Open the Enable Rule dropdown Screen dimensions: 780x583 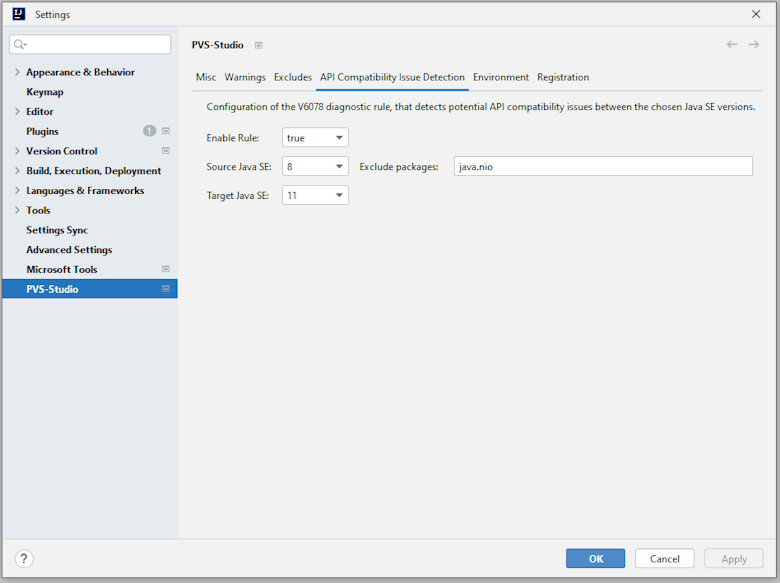pyautogui.click(x=315, y=138)
